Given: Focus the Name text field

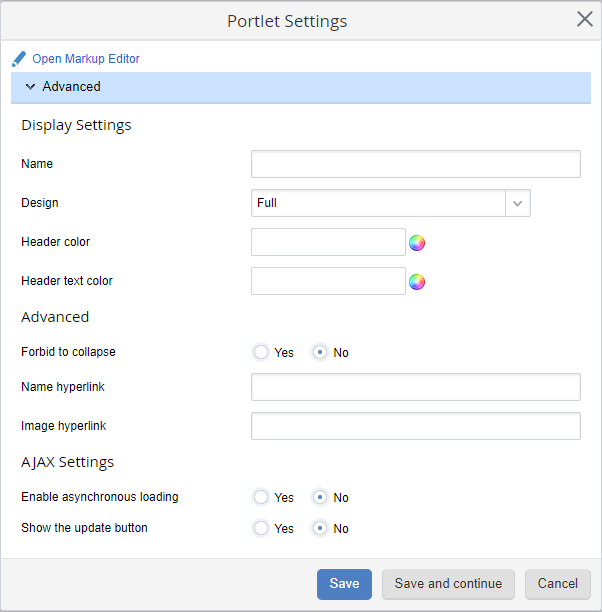Looking at the screenshot, I should point(415,164).
